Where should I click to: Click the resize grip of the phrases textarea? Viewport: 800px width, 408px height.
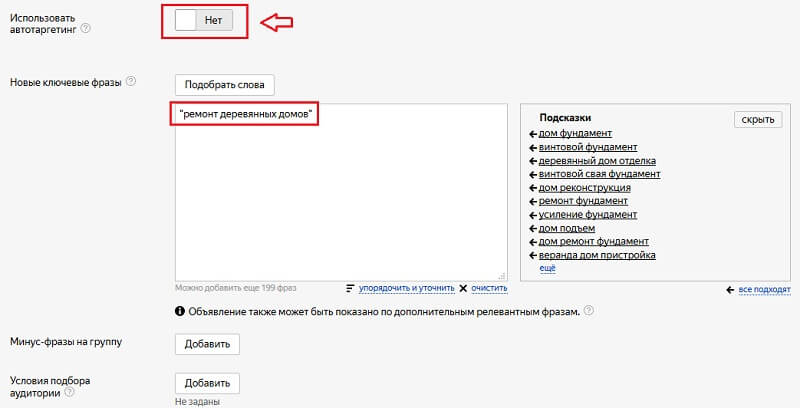(502, 276)
